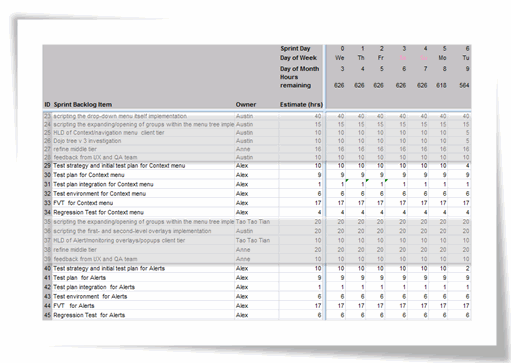The width and height of the screenshot is (511, 363).
Task: Click owner 'Tao Tao Tian' in row 37
Action: coord(253,240)
